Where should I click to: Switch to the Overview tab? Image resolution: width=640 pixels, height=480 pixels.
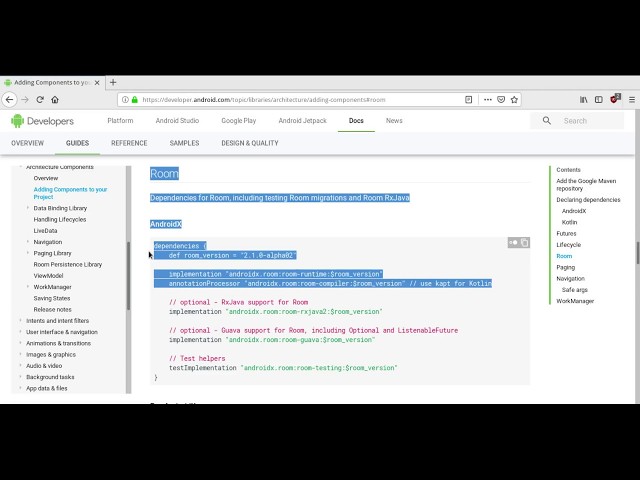tap(27, 143)
